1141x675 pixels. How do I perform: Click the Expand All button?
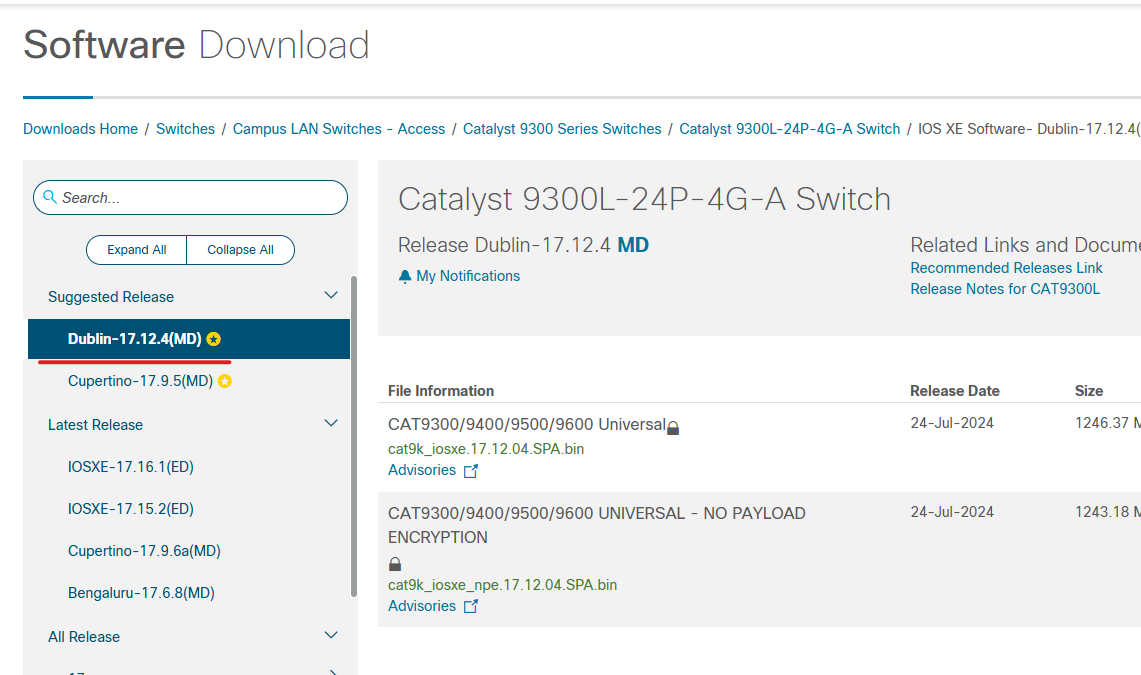[x=137, y=249]
